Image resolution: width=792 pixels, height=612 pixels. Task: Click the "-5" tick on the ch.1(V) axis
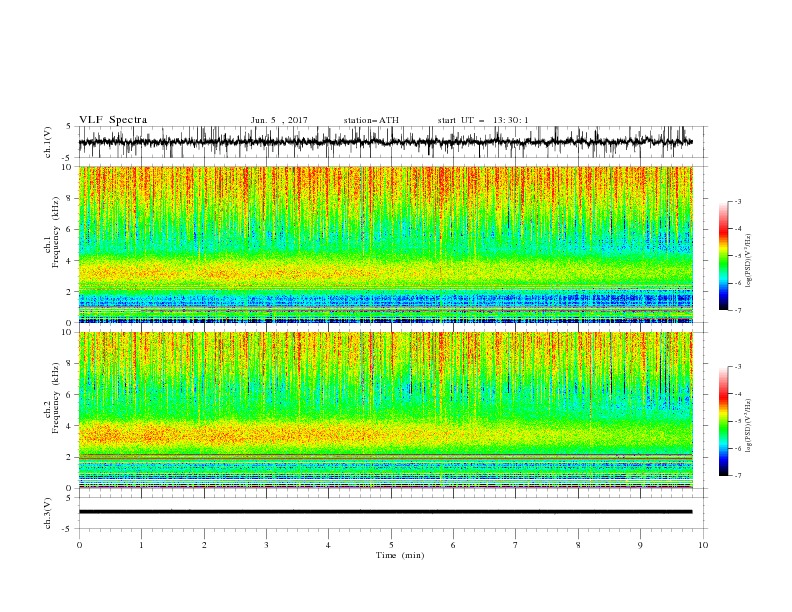(x=67, y=158)
